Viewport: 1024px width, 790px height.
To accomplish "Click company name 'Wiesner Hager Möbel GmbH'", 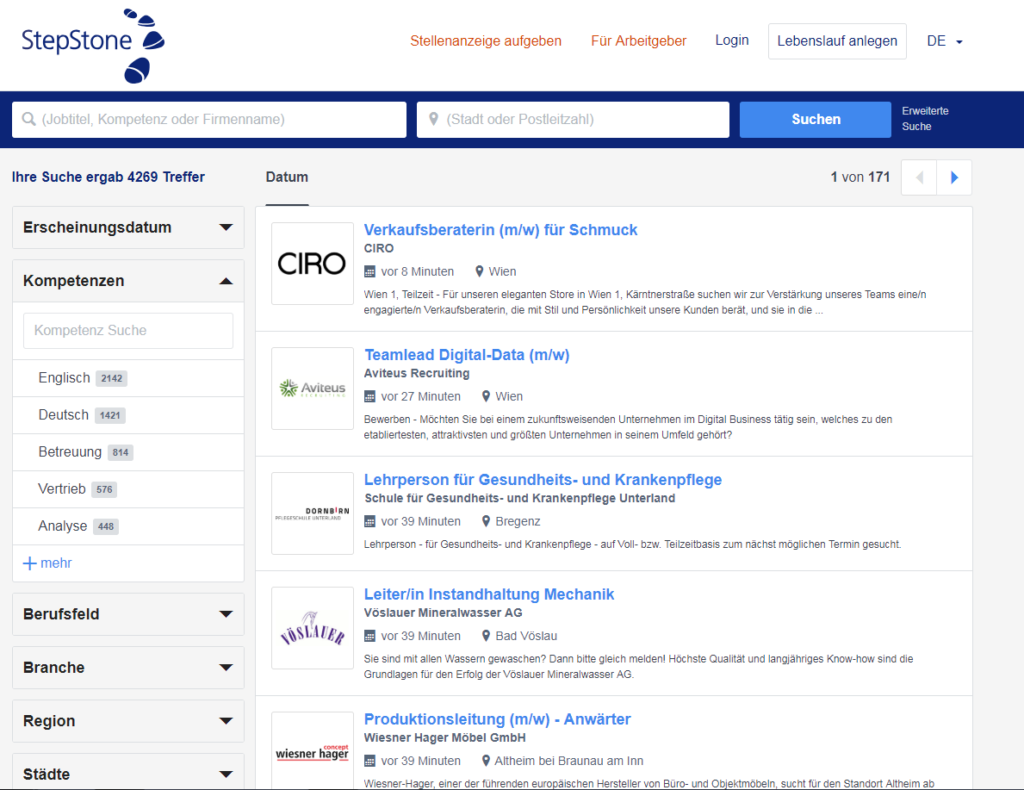I will coord(445,738).
